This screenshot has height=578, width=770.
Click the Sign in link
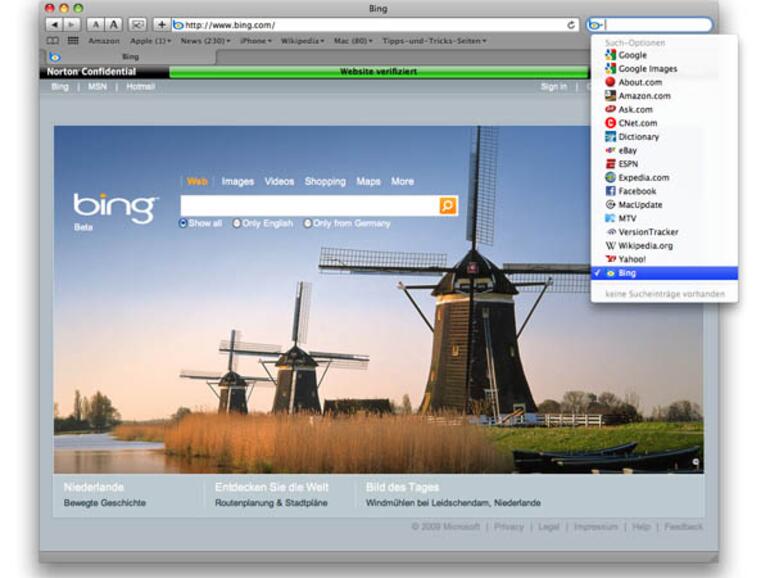[553, 86]
